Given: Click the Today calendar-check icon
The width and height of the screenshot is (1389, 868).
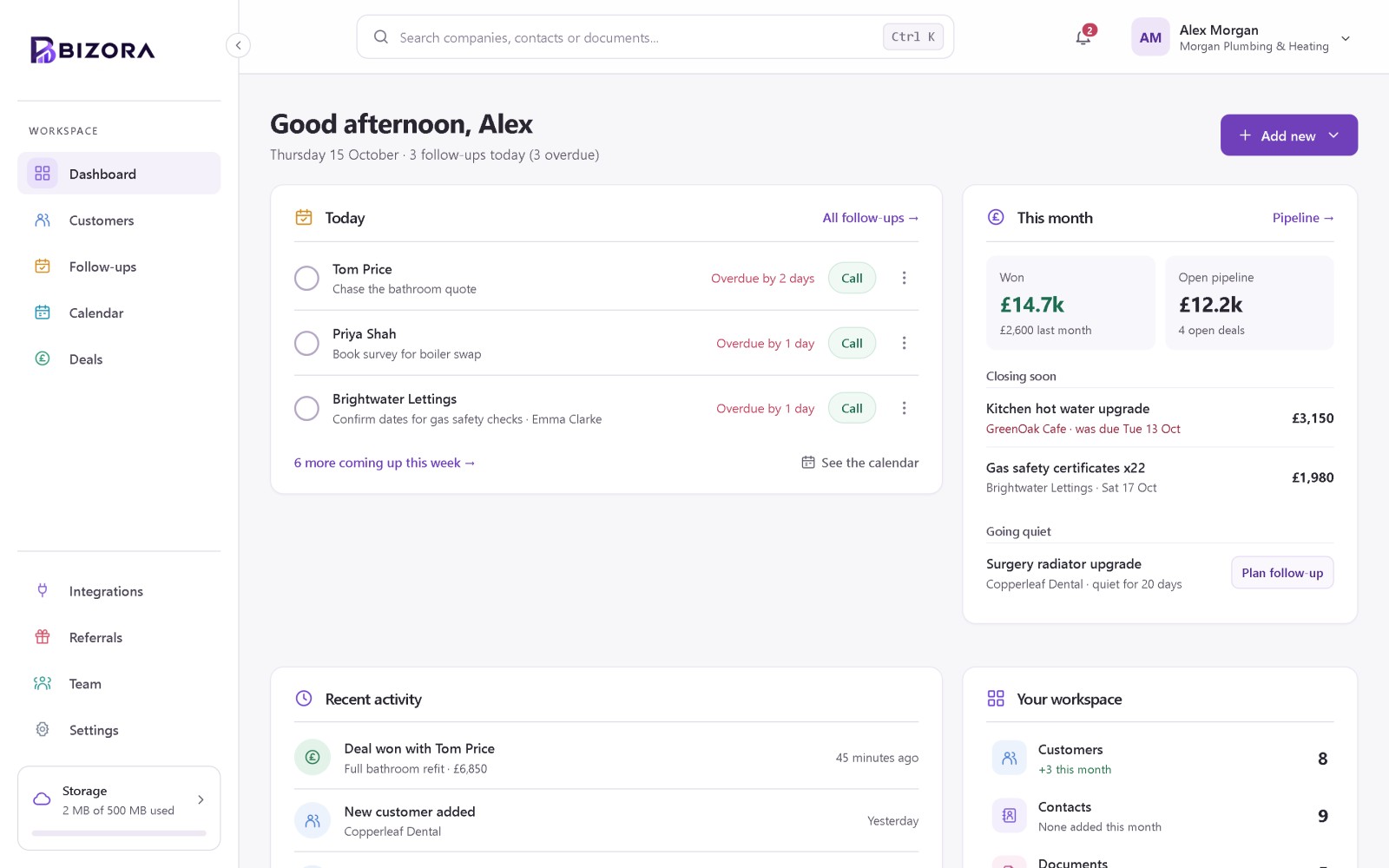Looking at the screenshot, I should coord(304,217).
